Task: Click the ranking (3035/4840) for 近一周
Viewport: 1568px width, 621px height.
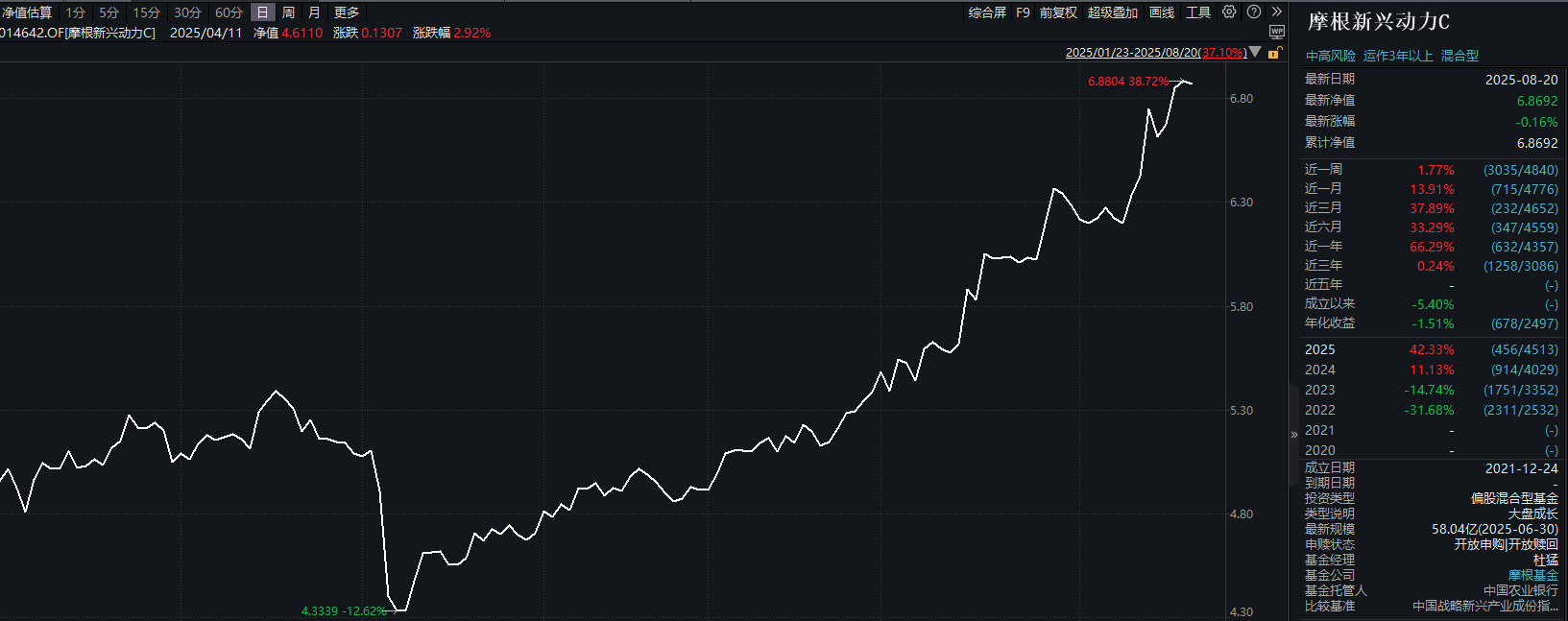Action: coord(1521,170)
